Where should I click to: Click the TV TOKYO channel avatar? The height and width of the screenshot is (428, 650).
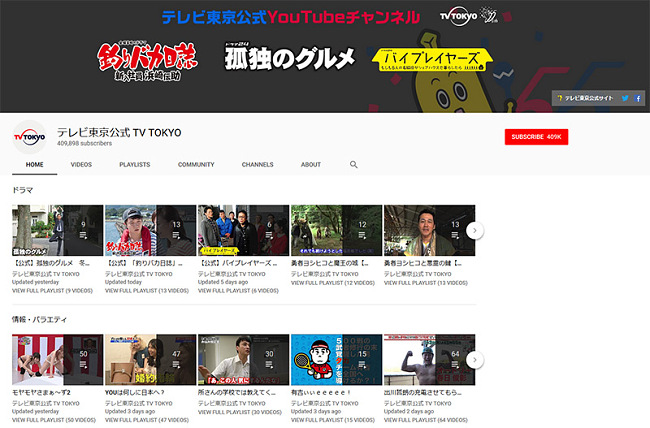[29, 137]
